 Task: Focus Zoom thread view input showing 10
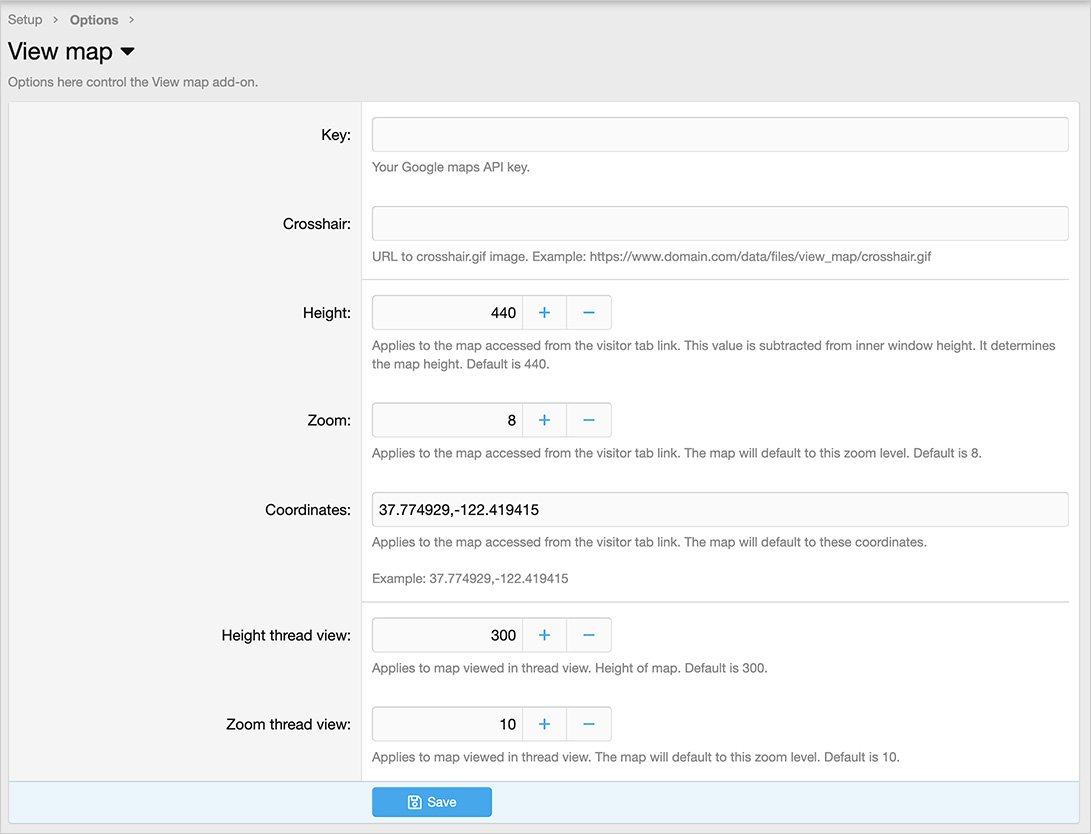447,724
